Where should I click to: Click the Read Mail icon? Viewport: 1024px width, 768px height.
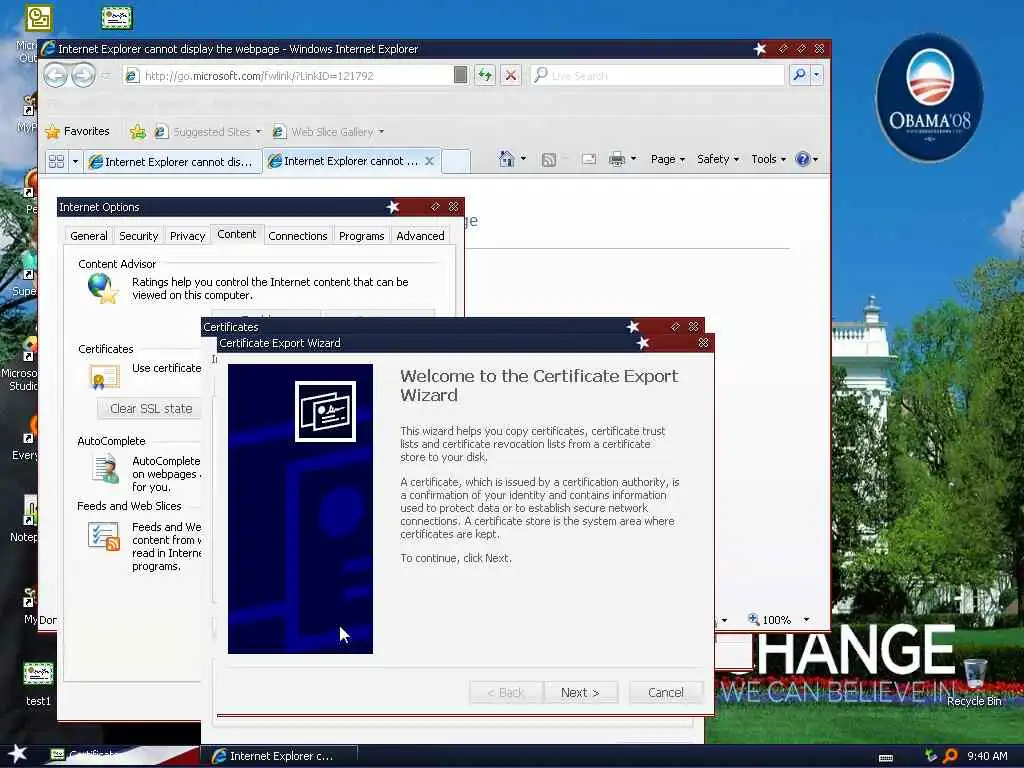pos(588,159)
